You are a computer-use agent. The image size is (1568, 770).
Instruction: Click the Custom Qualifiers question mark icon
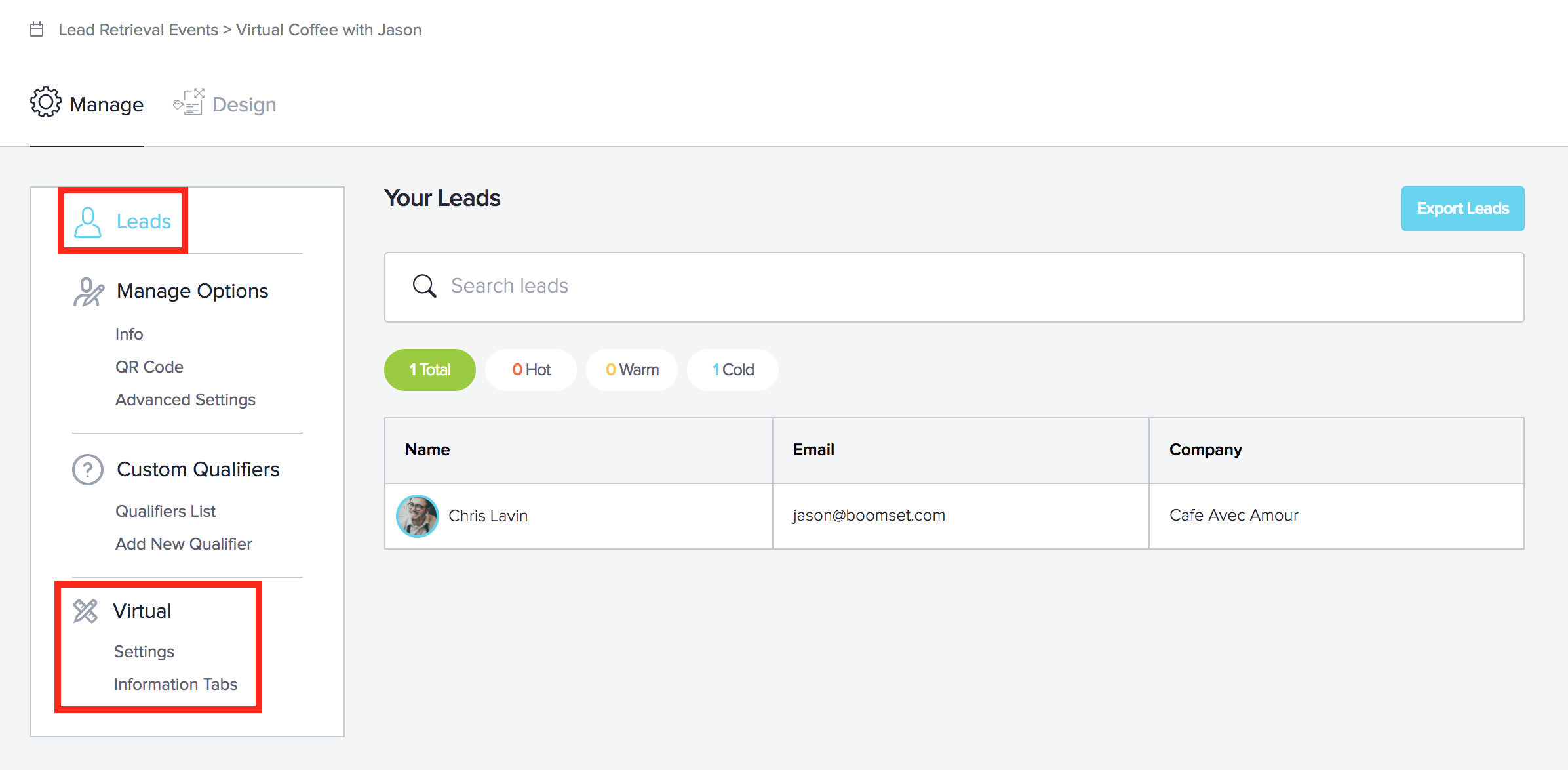pyautogui.click(x=87, y=470)
